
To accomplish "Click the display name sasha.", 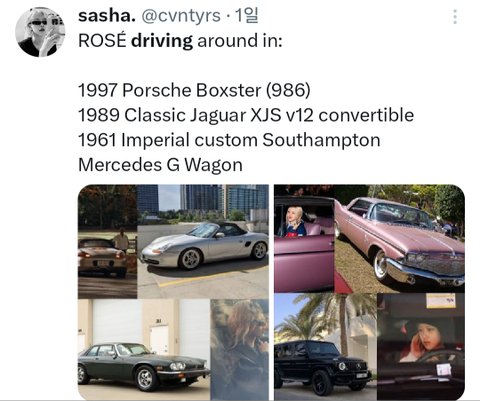I will click(107, 16).
